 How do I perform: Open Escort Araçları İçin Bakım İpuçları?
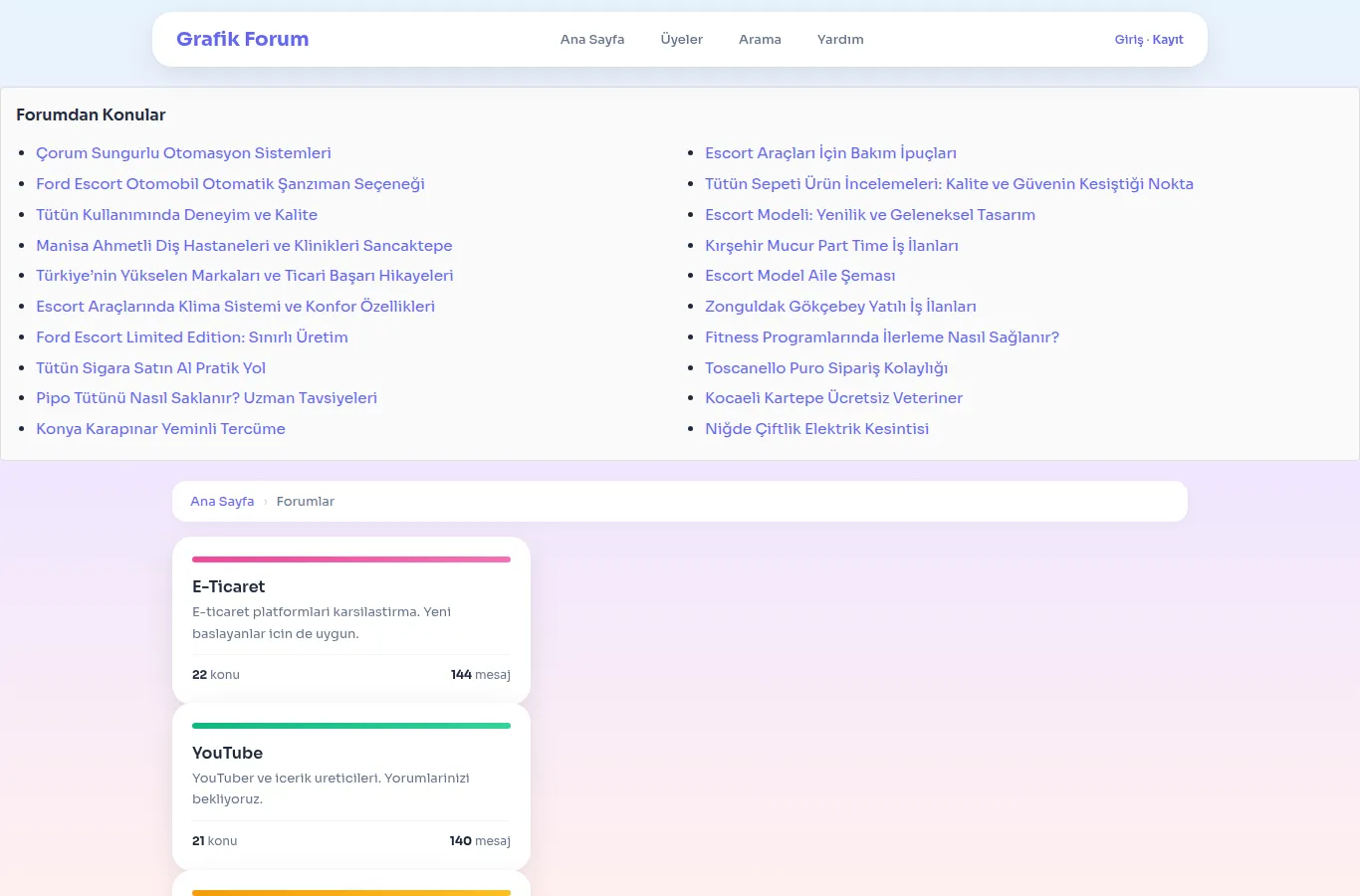coord(830,153)
